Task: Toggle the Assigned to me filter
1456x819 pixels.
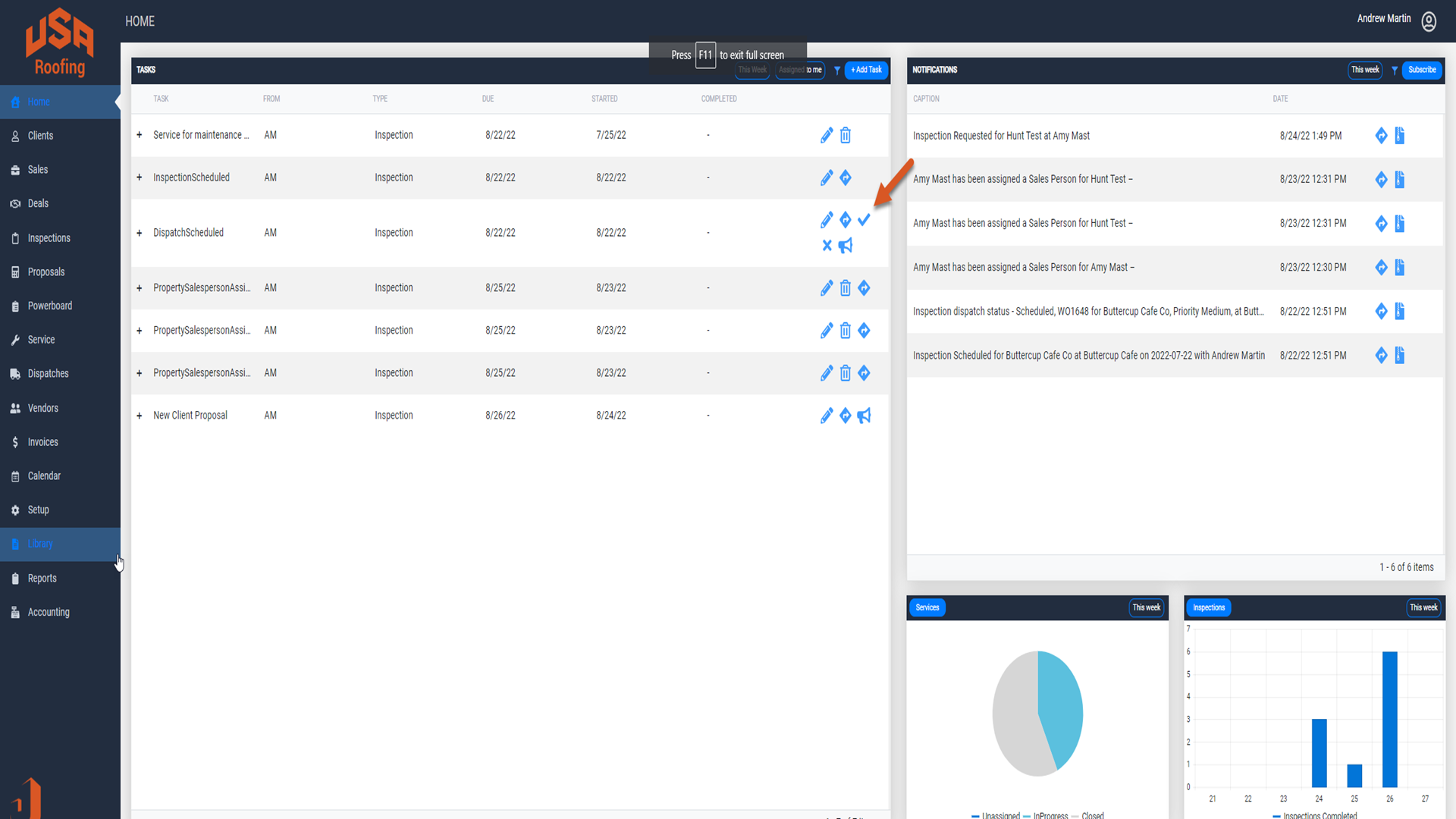Action: coord(800,71)
